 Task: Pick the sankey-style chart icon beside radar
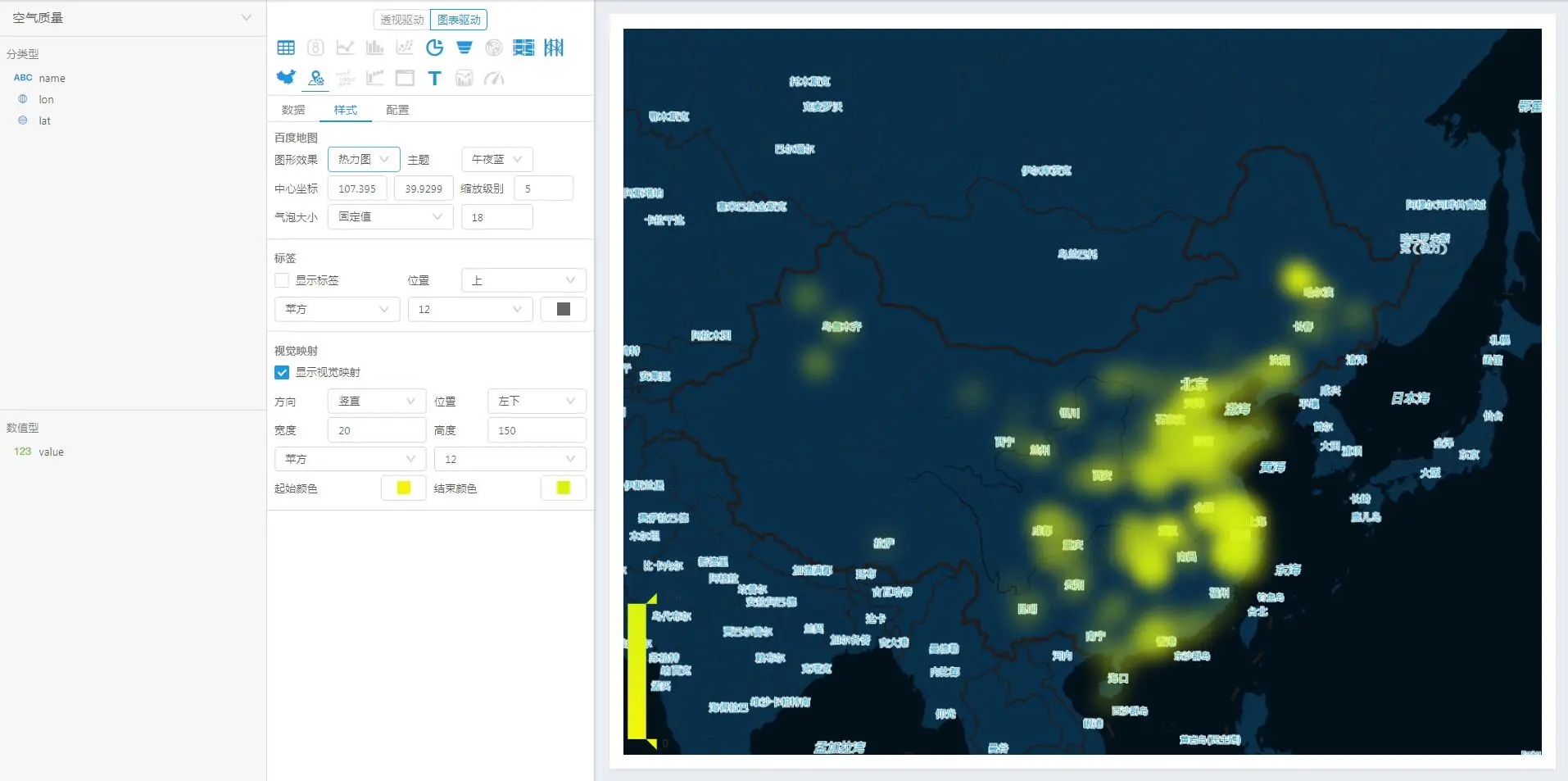click(x=523, y=48)
